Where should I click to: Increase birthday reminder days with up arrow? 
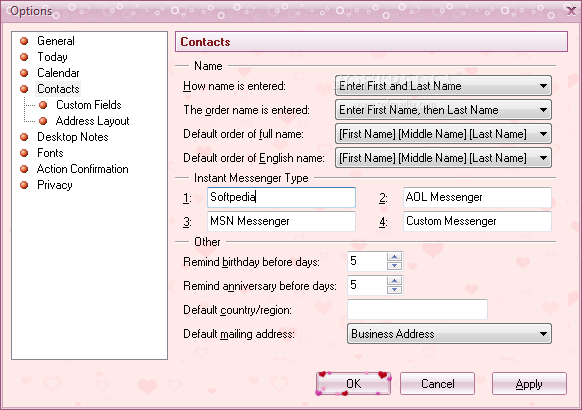pos(394,257)
